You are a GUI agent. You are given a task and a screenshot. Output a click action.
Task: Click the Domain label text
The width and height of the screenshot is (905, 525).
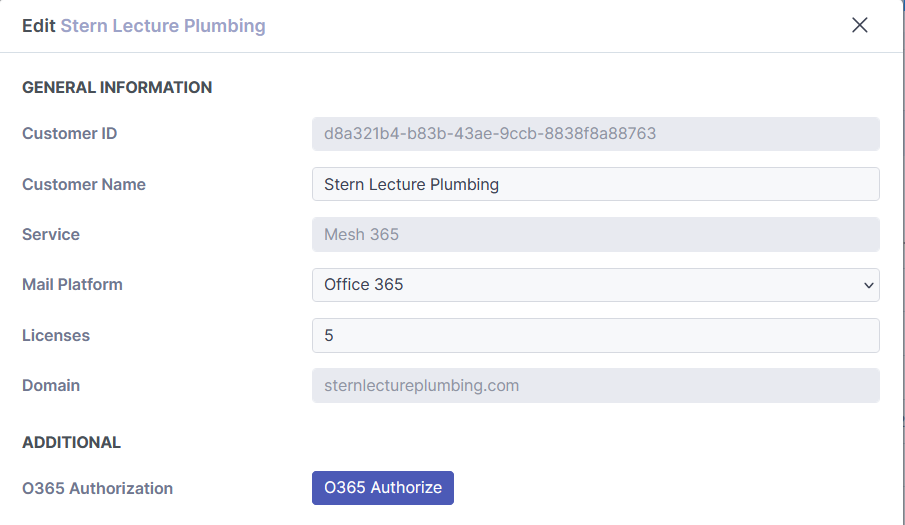(51, 385)
